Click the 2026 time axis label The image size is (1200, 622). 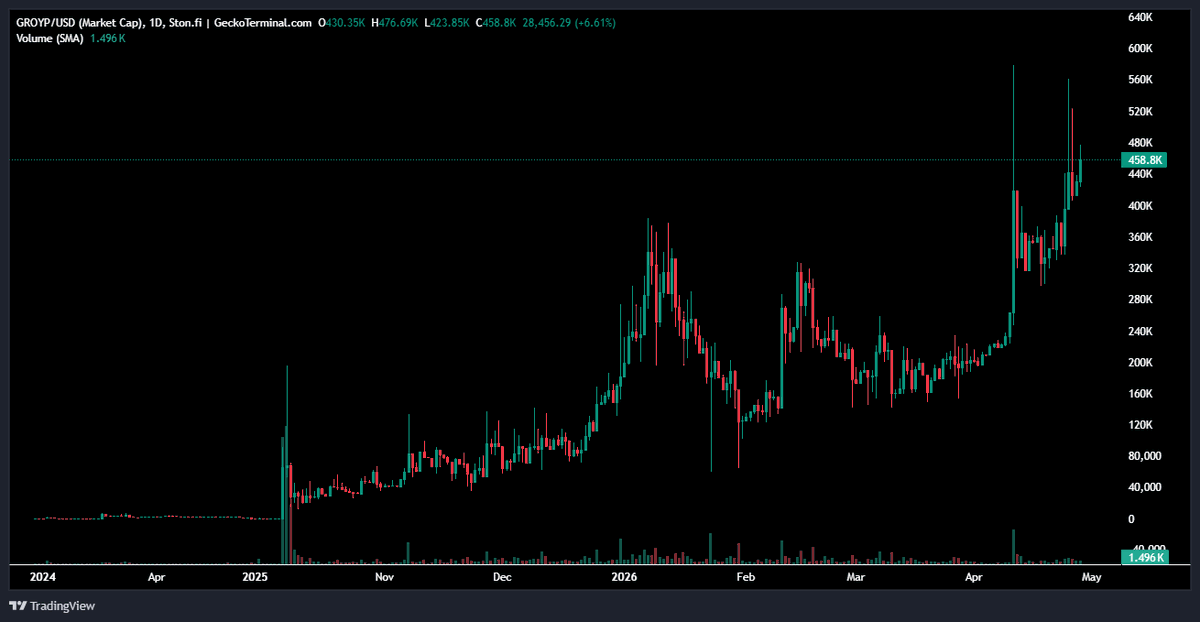click(x=625, y=577)
